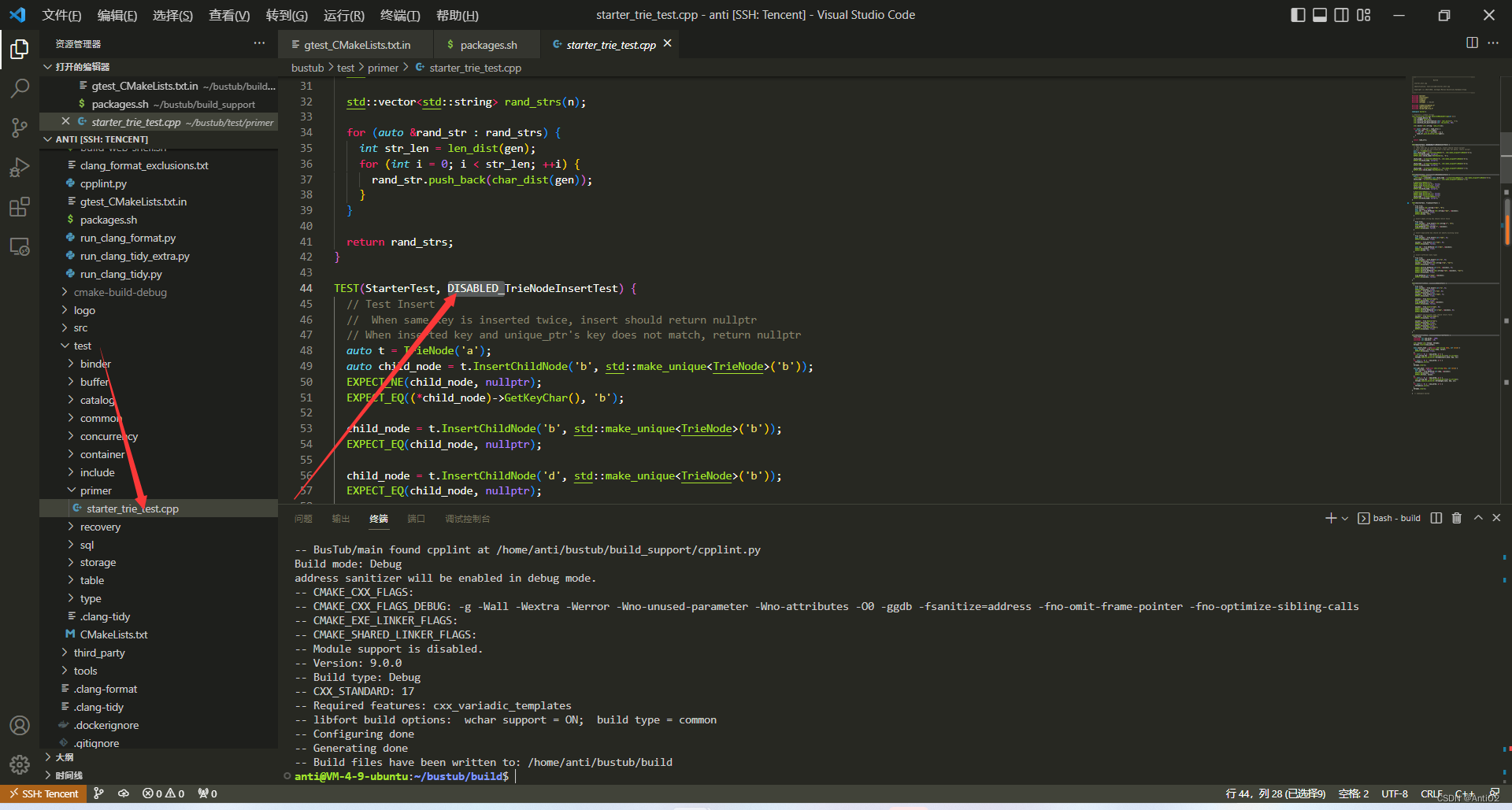The height and width of the screenshot is (810, 1512).
Task: Toggle the bottom panel layout button
Action: [x=1320, y=15]
